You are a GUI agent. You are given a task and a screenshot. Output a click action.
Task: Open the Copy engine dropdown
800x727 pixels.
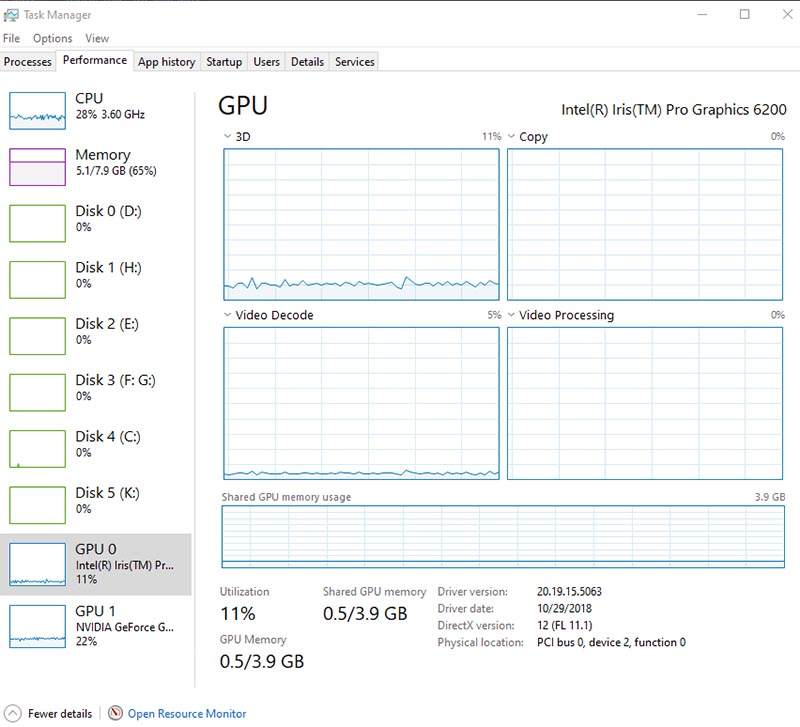(511, 136)
